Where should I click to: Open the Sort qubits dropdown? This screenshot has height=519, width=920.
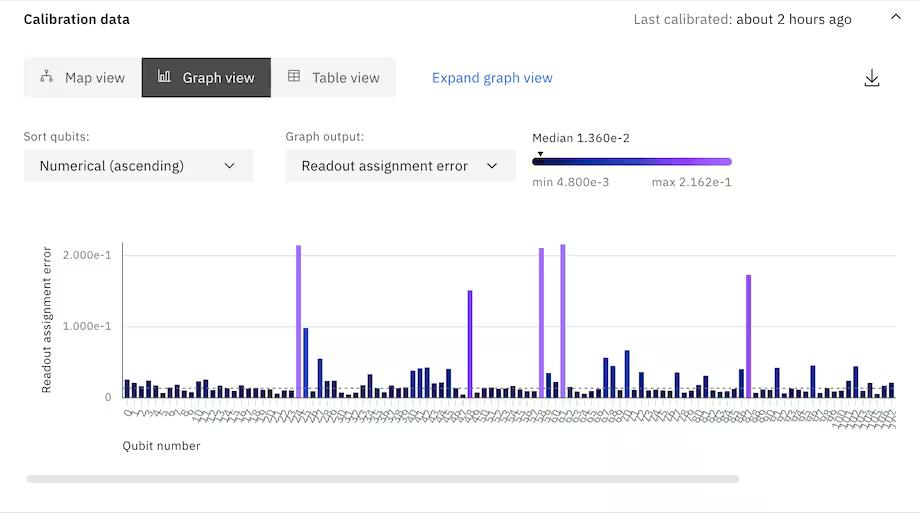click(x=138, y=166)
